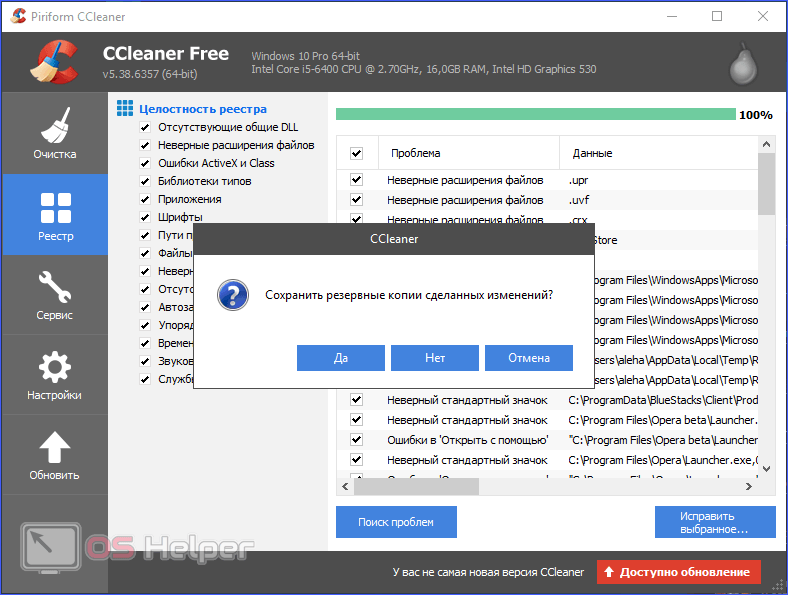The width and height of the screenshot is (788, 595).
Task: Click the blue question mark dialog icon
Action: pyautogui.click(x=233, y=295)
